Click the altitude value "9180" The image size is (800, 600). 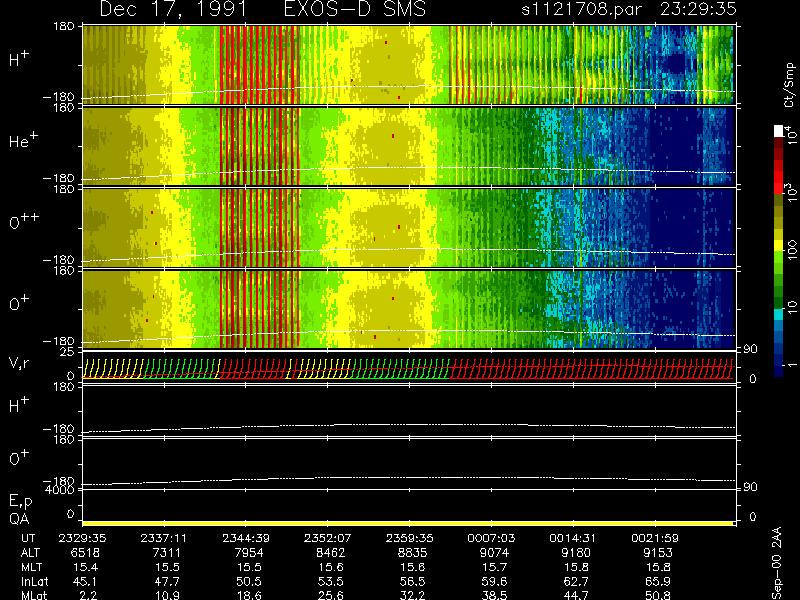pyautogui.click(x=576, y=553)
